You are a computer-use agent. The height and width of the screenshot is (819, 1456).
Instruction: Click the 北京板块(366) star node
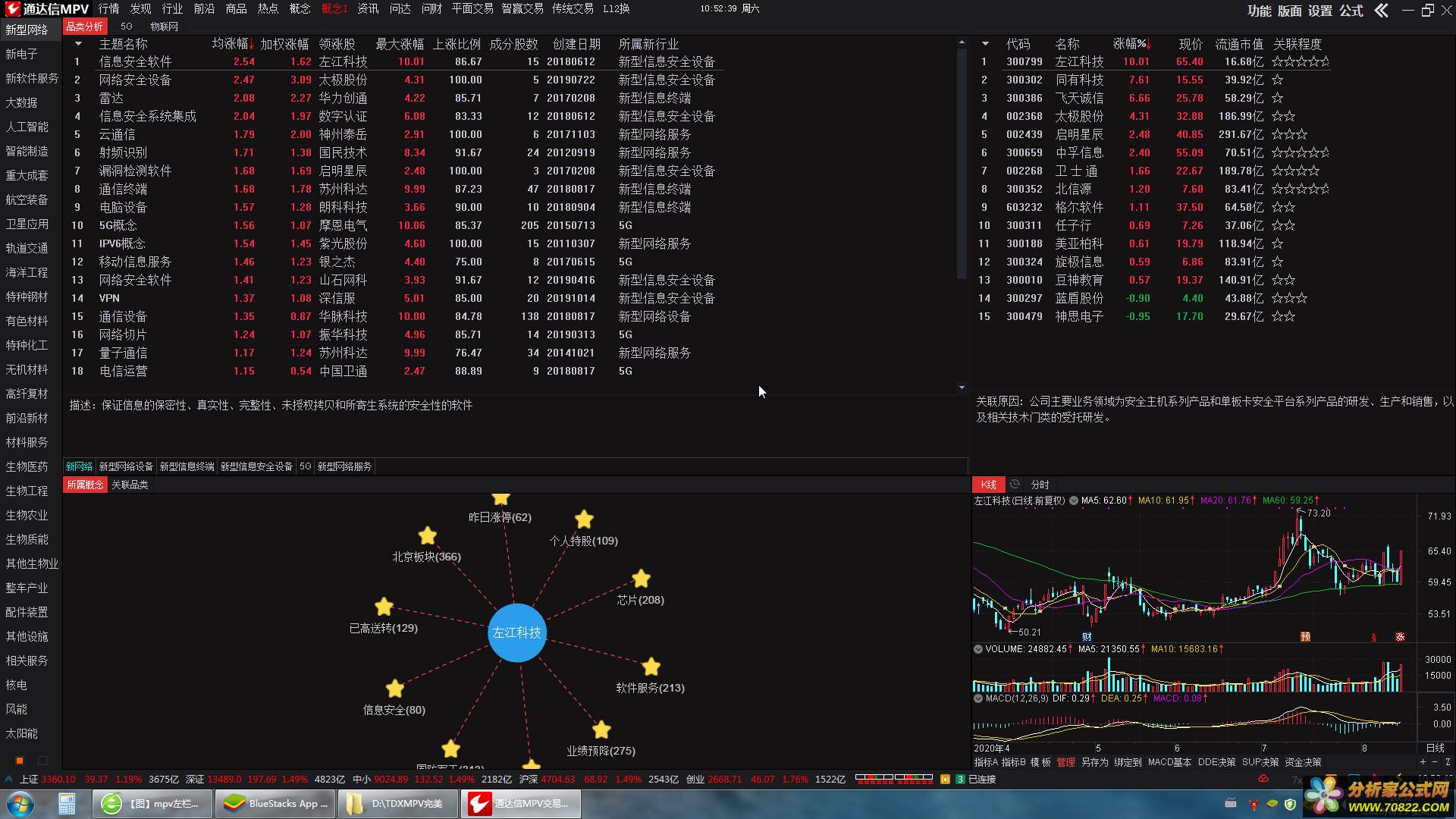[x=427, y=535]
